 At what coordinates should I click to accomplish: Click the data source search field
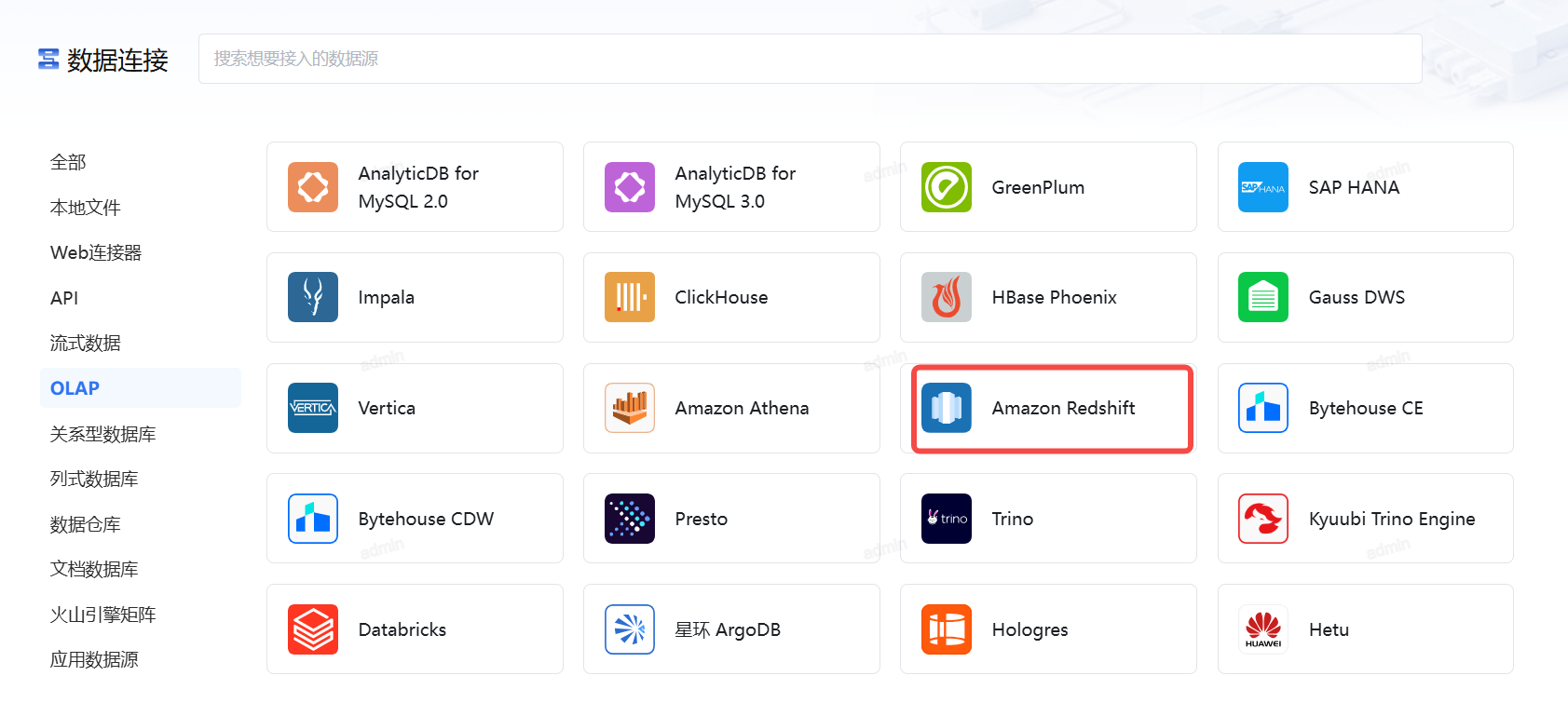click(x=810, y=59)
